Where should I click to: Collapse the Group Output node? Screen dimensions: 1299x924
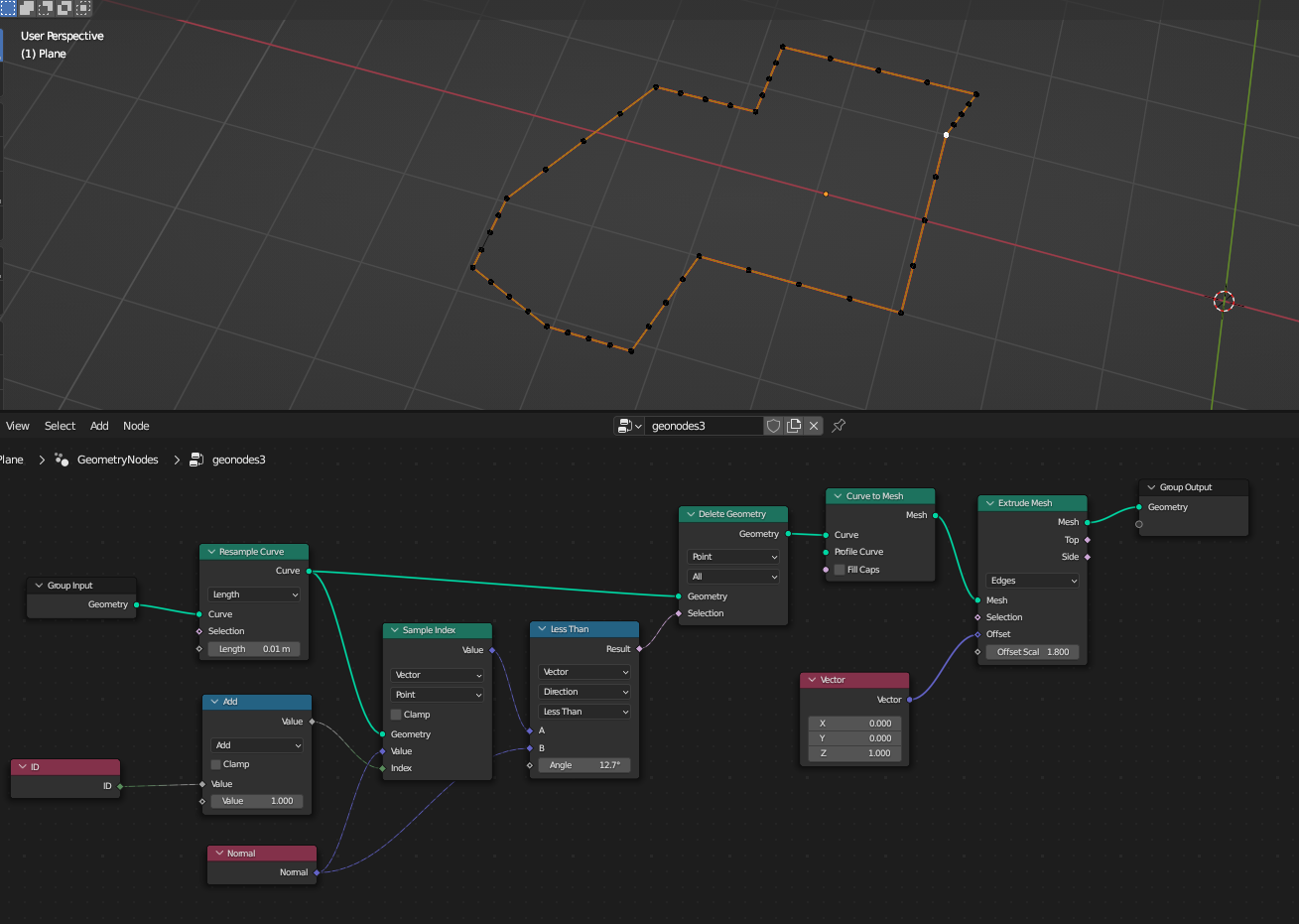1151,487
